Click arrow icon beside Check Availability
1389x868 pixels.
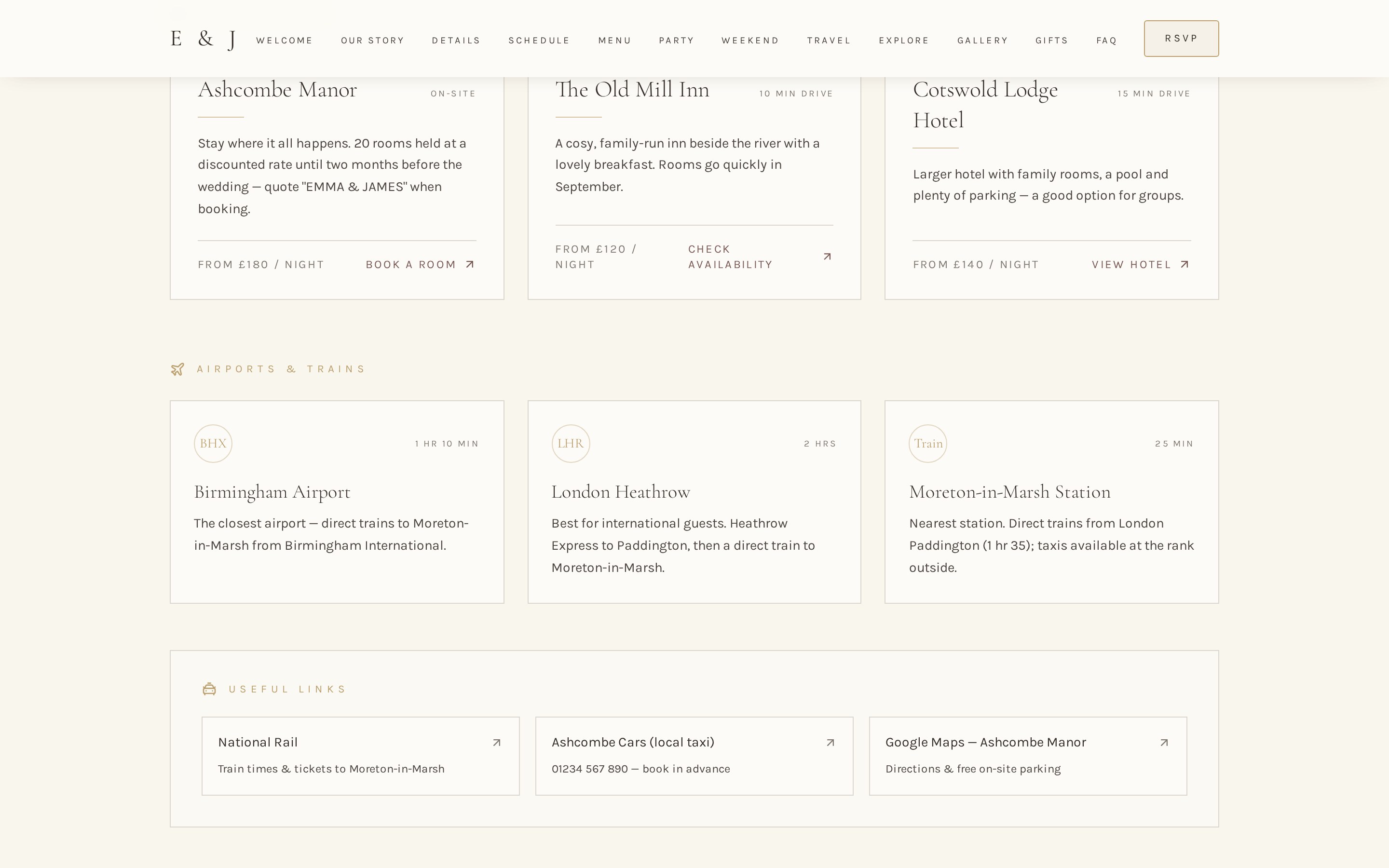click(x=827, y=257)
